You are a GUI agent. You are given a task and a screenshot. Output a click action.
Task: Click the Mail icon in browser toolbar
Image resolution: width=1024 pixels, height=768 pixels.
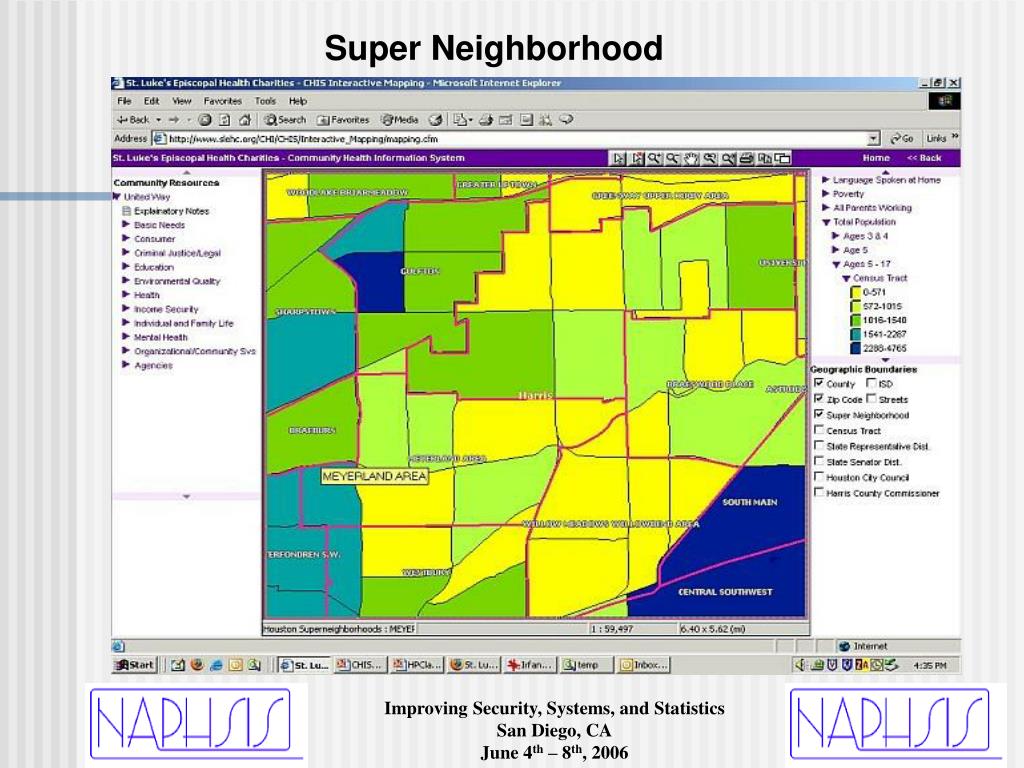pyautogui.click(x=461, y=120)
